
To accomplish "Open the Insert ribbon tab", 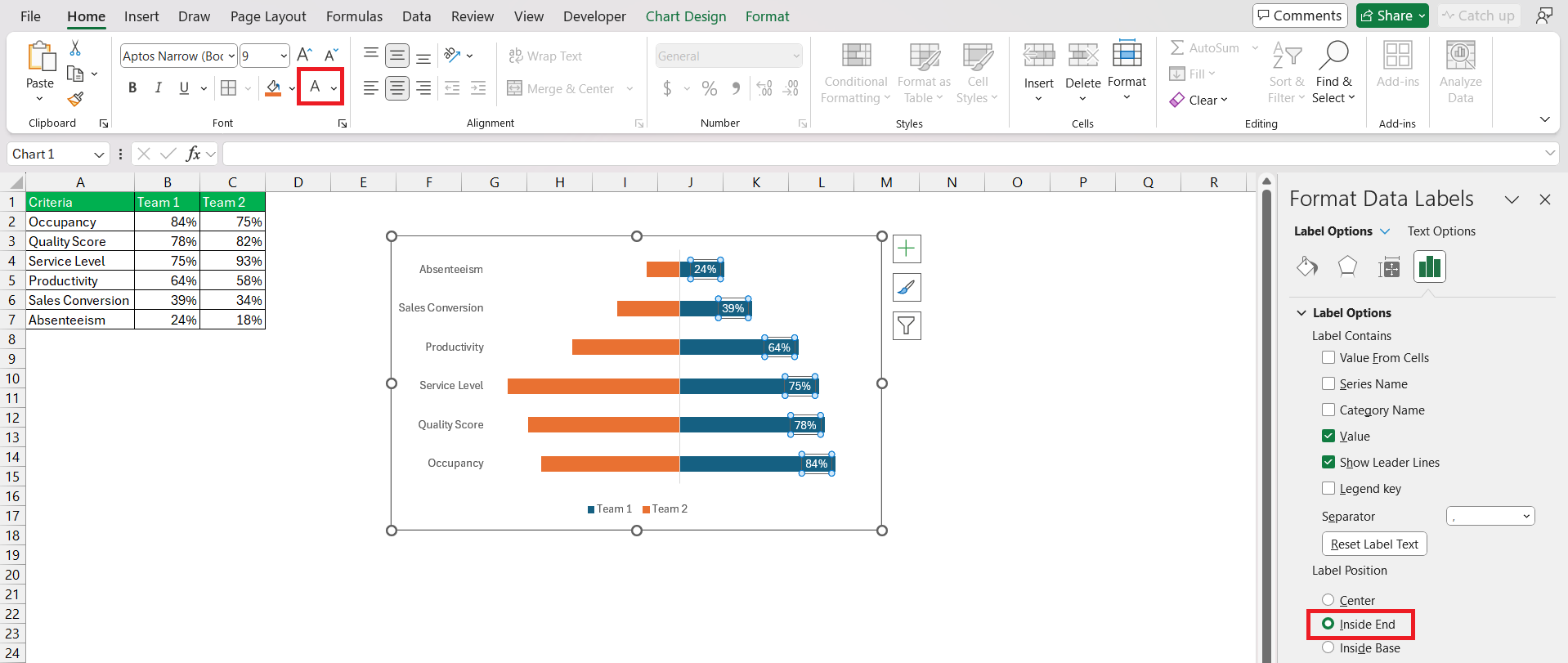I will [x=141, y=16].
